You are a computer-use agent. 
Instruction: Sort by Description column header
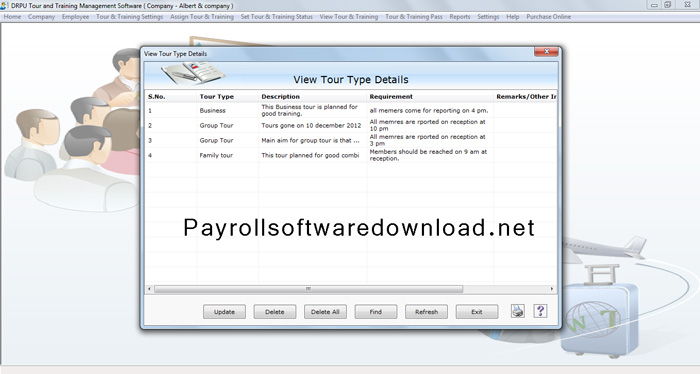(x=312, y=96)
